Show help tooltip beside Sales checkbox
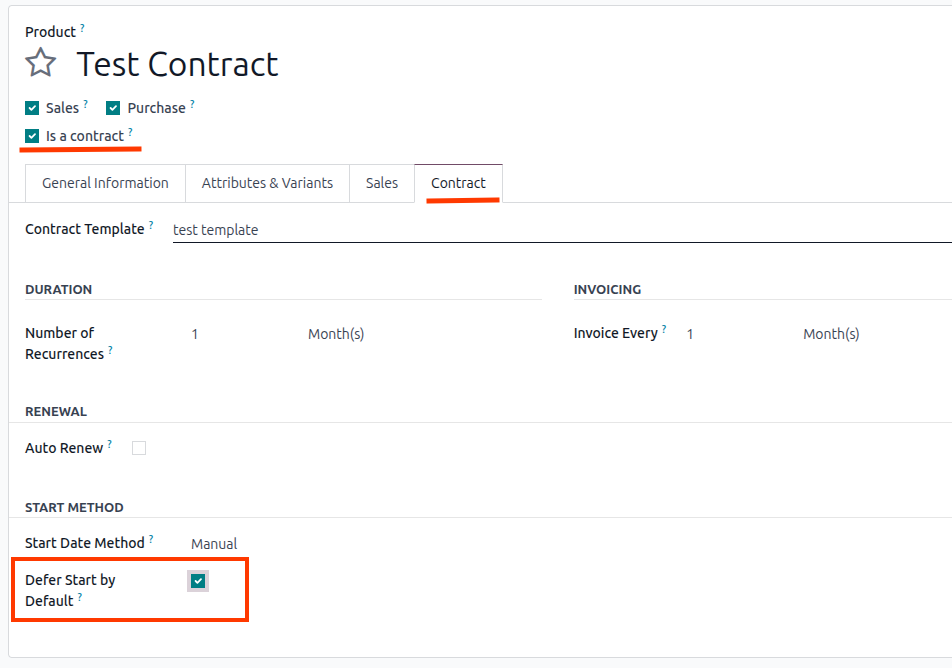Image resolution: width=952 pixels, height=668 pixels. coord(86,104)
